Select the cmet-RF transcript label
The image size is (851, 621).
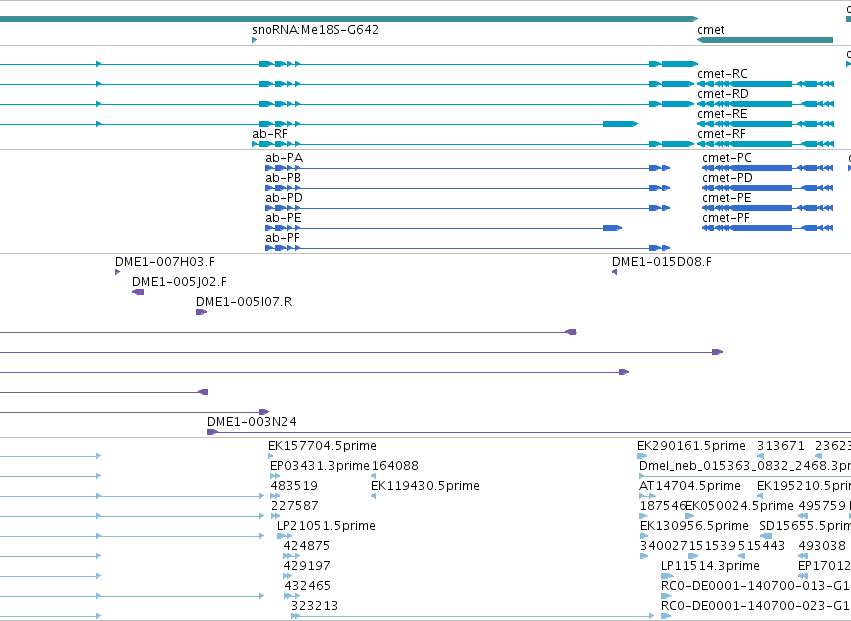click(x=722, y=134)
